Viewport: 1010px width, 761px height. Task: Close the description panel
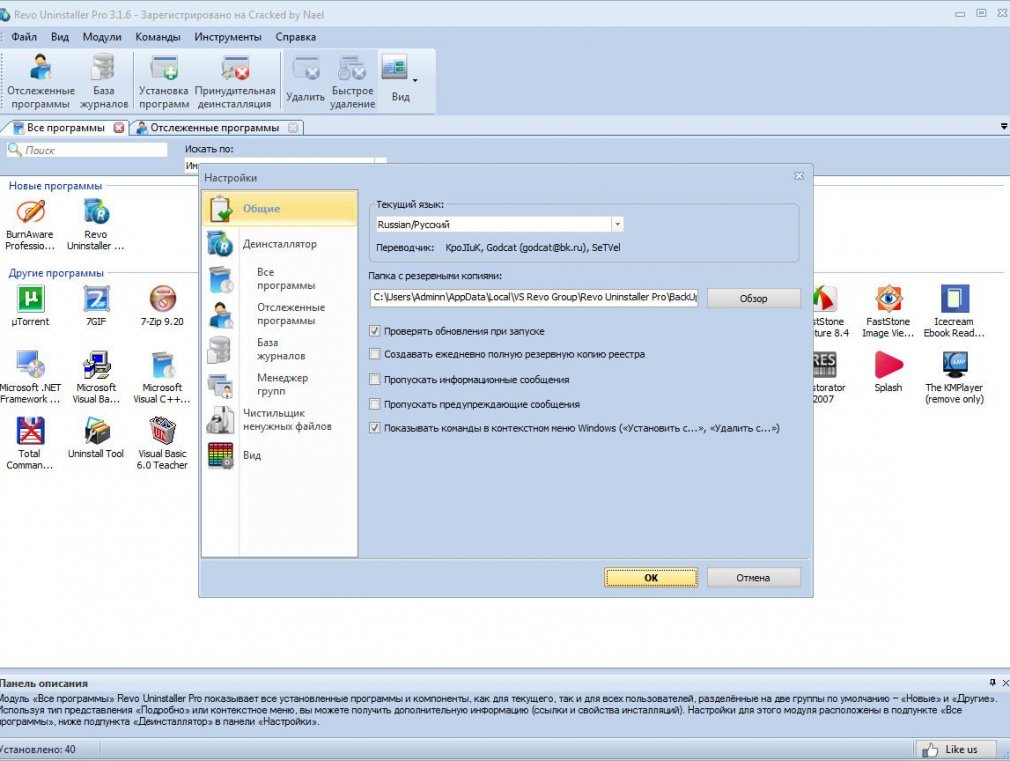[1005, 682]
